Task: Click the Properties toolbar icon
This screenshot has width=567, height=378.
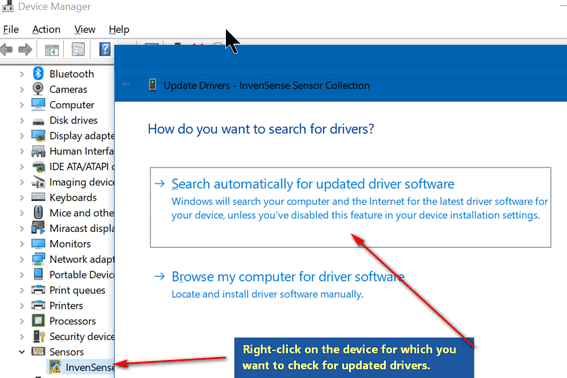Action: (x=78, y=50)
